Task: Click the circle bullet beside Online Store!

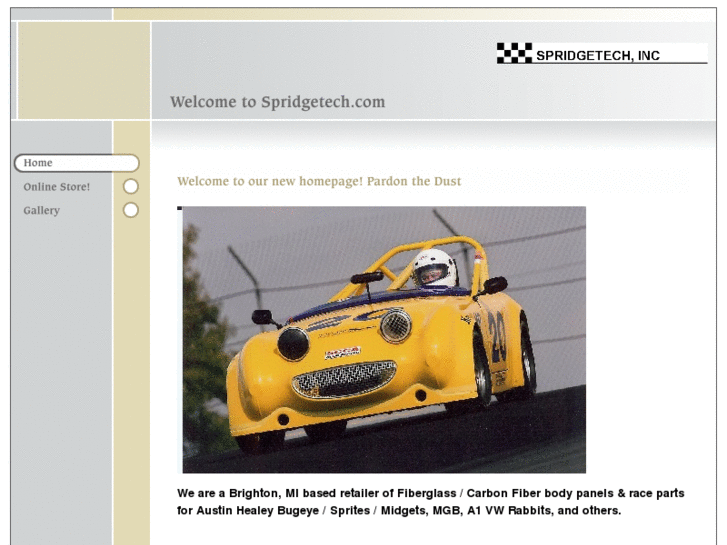Action: pyautogui.click(x=131, y=186)
